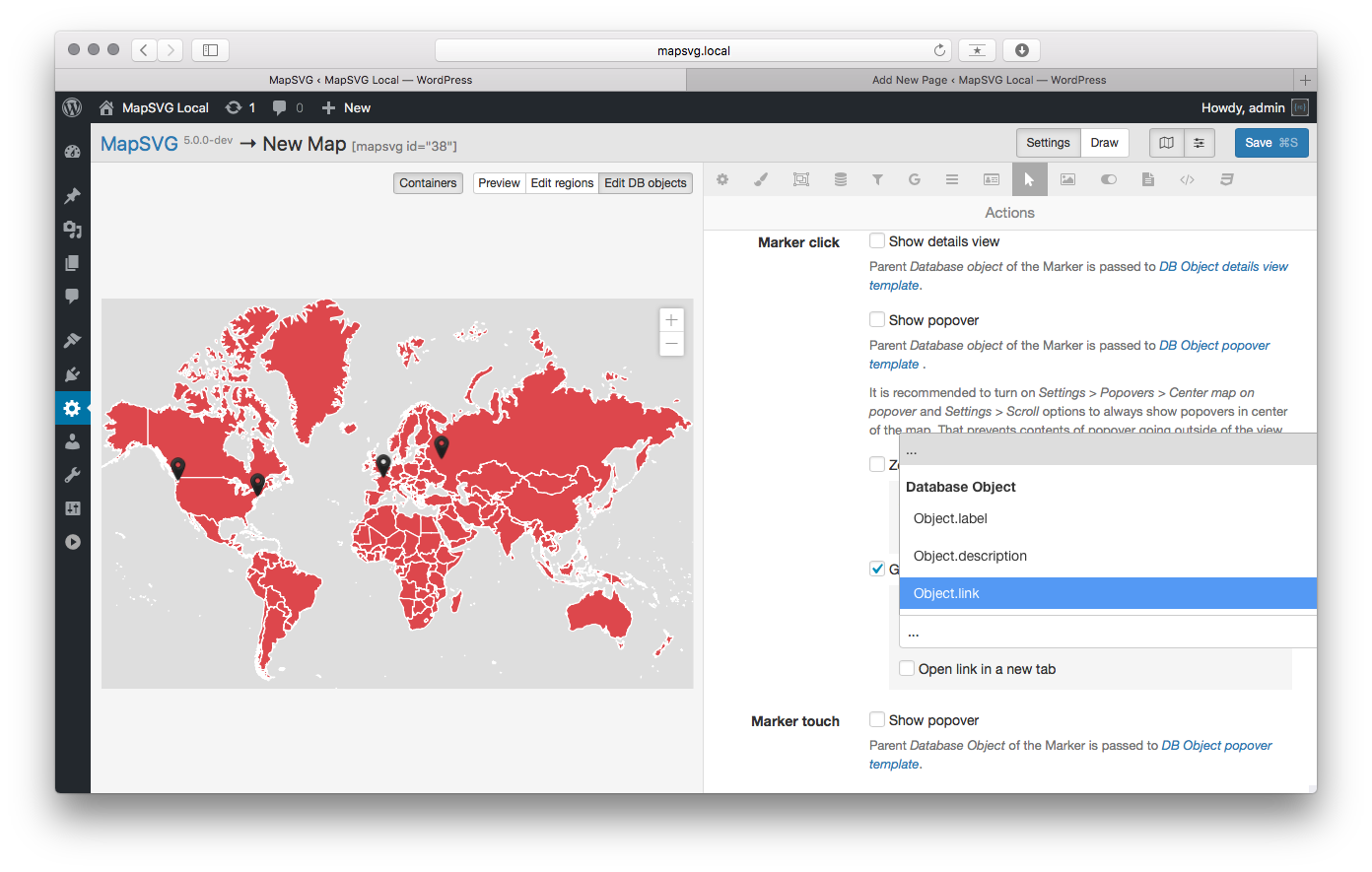Click the WordPress comments icon in sidebar
Image resolution: width=1372 pixels, height=872 pixels.
pyautogui.click(x=72, y=296)
